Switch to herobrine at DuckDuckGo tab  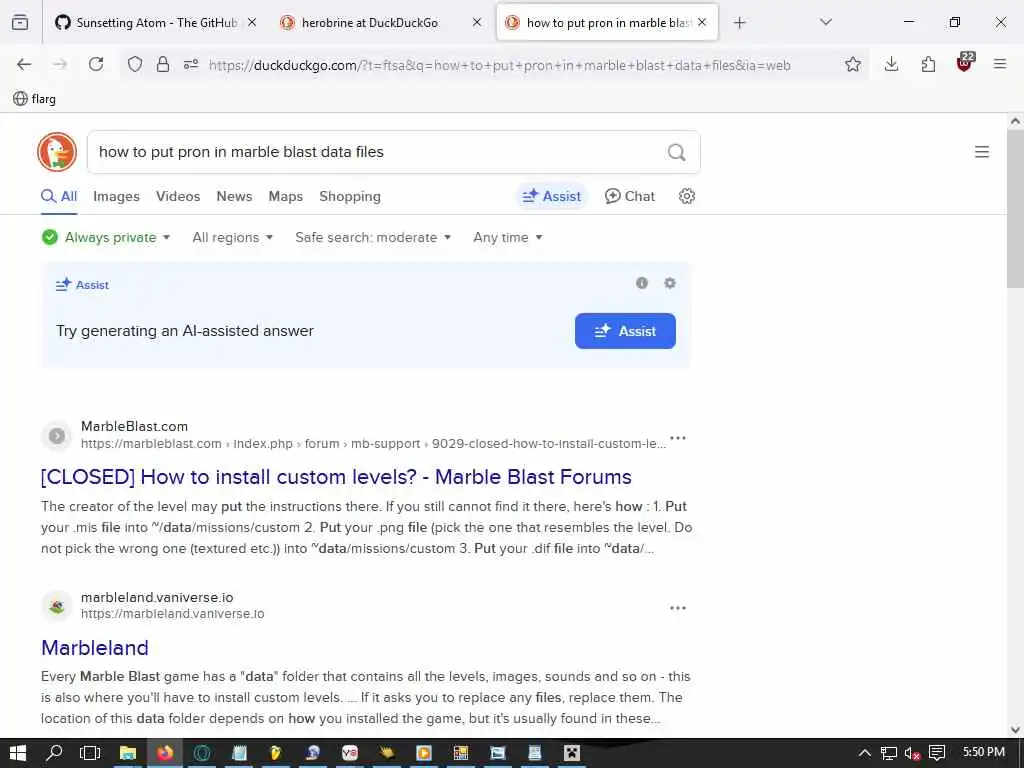pyautogui.click(x=370, y=22)
